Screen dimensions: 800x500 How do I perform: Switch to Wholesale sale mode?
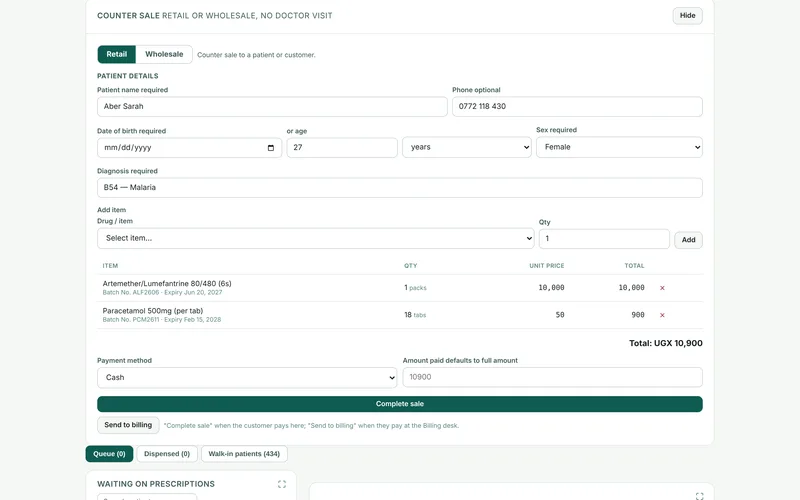(164, 54)
